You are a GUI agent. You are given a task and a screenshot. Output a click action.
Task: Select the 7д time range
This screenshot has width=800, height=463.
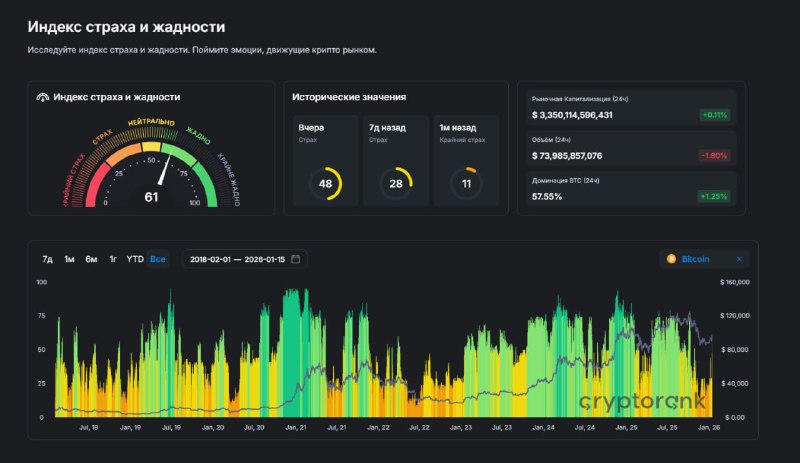click(x=47, y=259)
